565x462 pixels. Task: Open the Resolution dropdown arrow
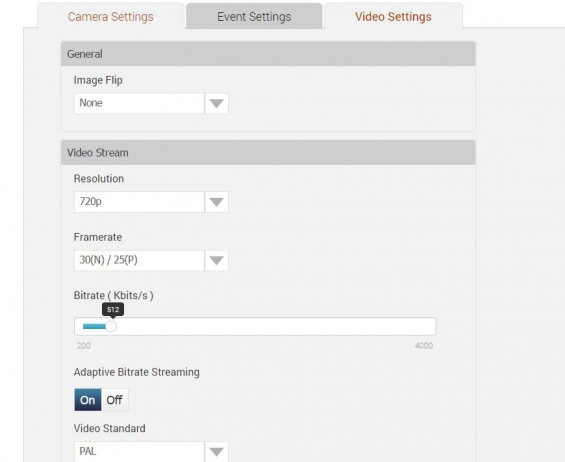pos(217,202)
